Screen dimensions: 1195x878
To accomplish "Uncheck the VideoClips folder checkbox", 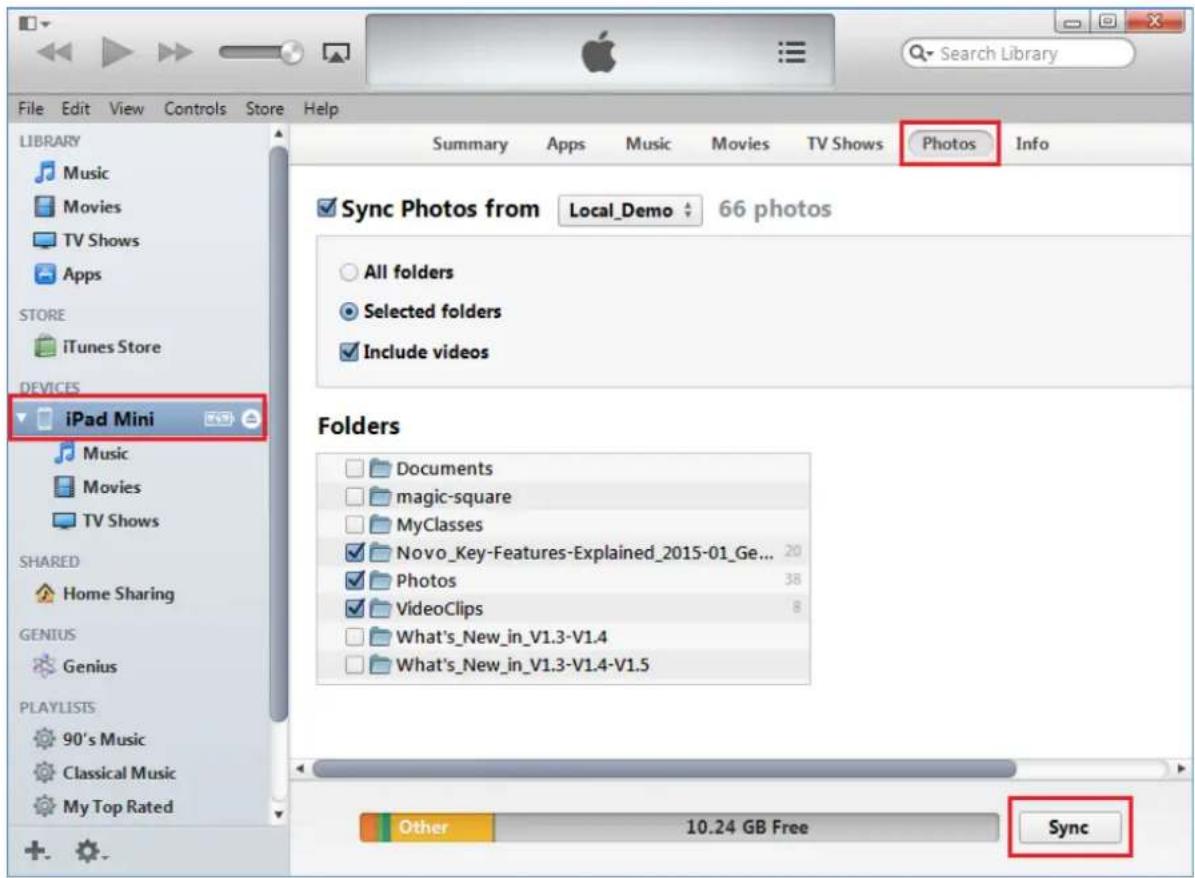I will pos(354,608).
